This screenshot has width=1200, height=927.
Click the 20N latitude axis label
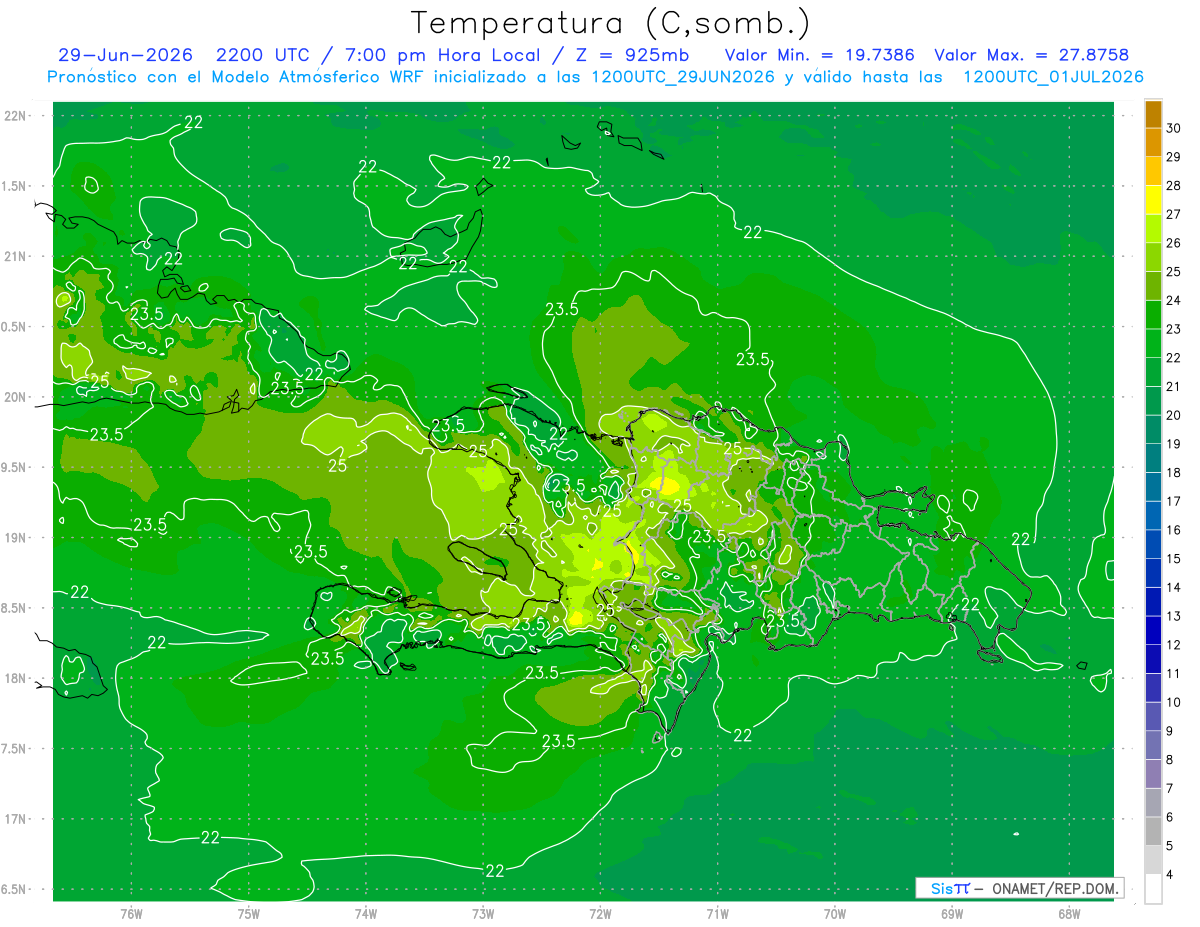[15, 397]
